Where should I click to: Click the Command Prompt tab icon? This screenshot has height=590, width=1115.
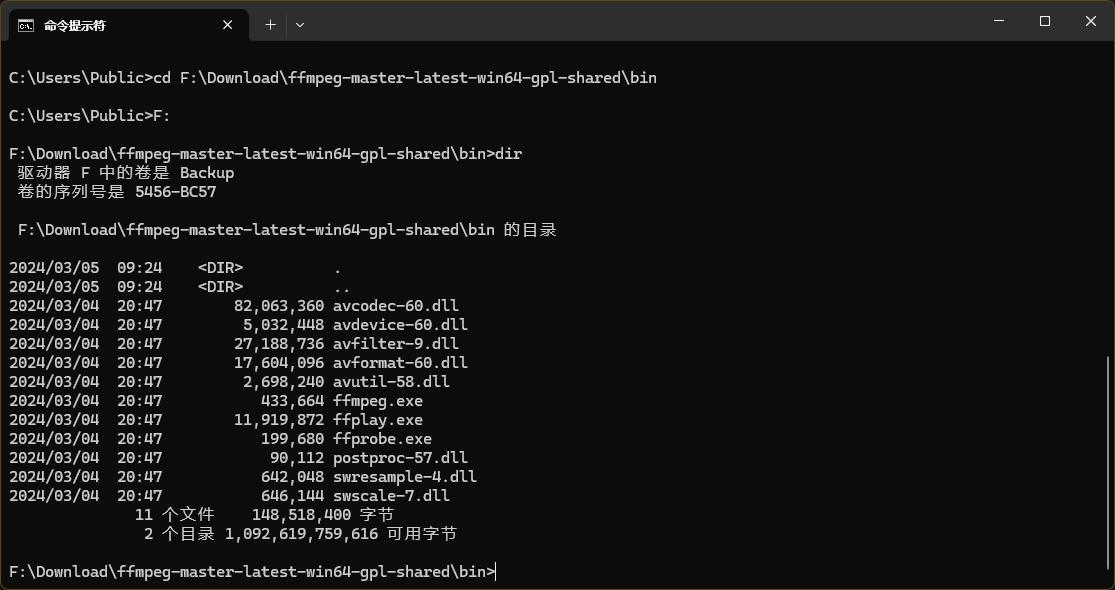coord(26,26)
